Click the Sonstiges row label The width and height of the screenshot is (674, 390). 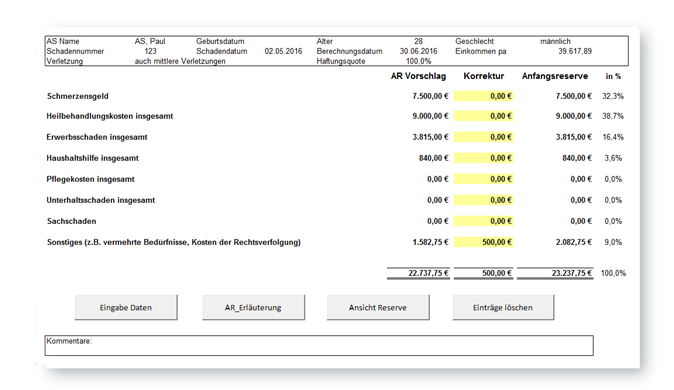point(174,242)
